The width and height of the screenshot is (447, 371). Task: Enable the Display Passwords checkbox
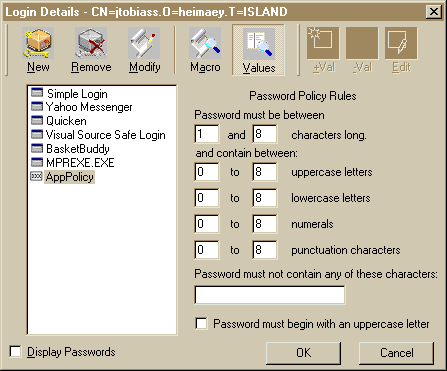tap(16, 352)
